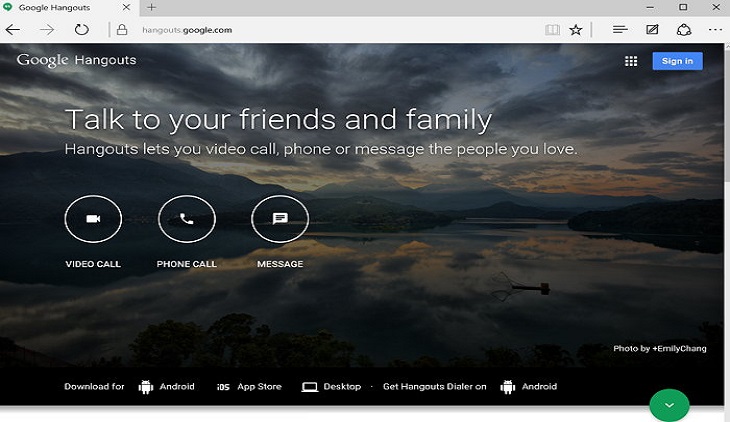Click the phone call circle icon
Image resolution: width=730 pixels, height=422 pixels.
point(187,219)
